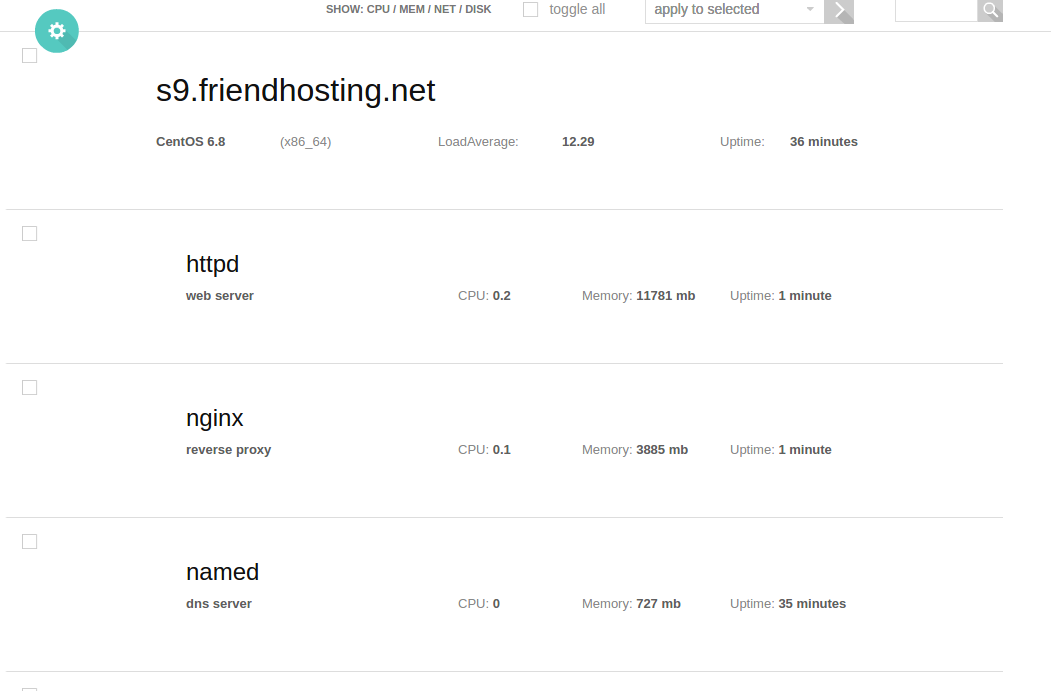1051x691 pixels.
Task: Select the s9.friendhosting.net server checkbox
Action: (x=29, y=56)
